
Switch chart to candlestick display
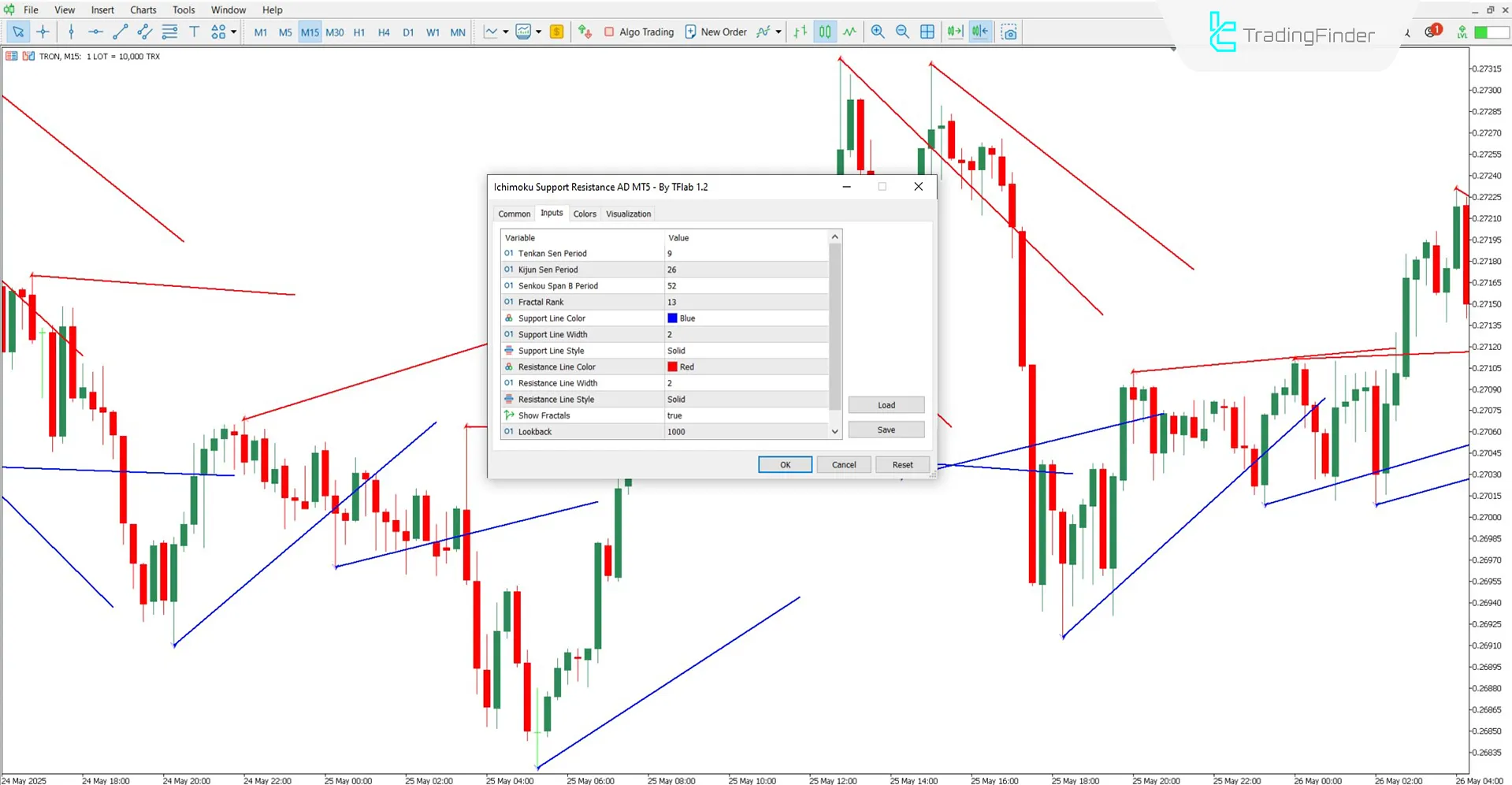coord(824,32)
